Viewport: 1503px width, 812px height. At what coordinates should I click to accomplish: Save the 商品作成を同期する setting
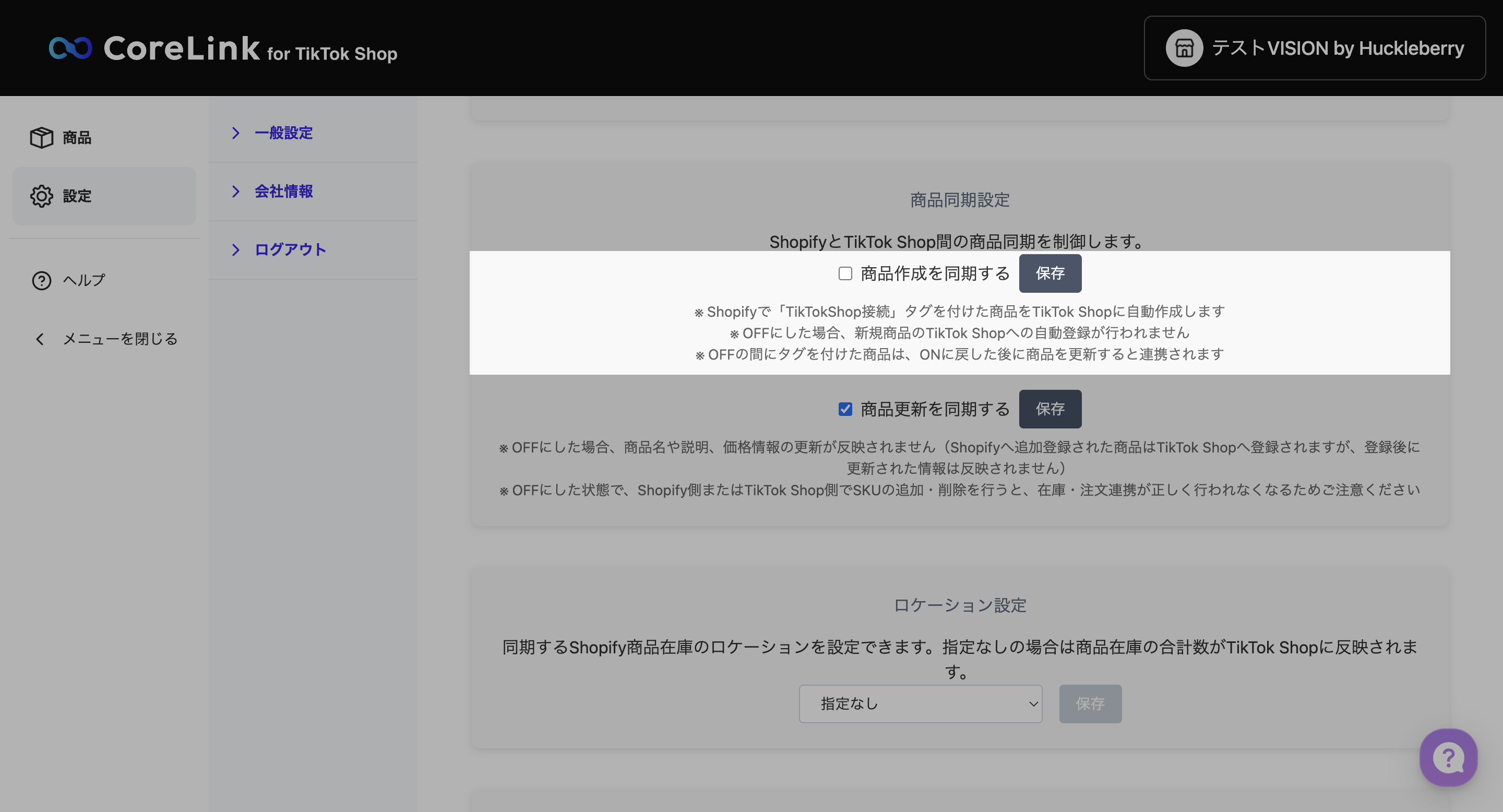click(x=1049, y=273)
